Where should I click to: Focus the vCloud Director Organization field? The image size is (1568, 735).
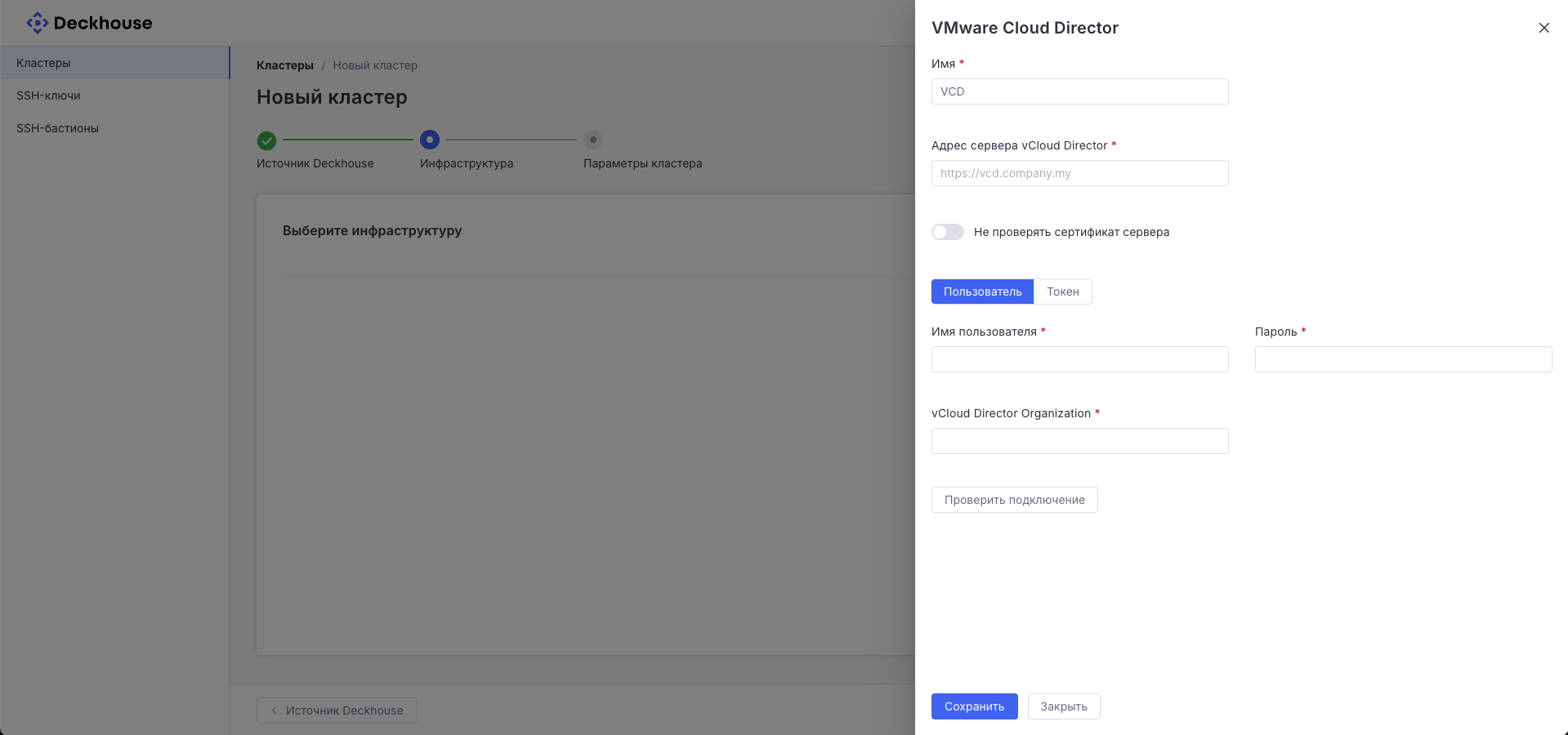[x=1079, y=441]
